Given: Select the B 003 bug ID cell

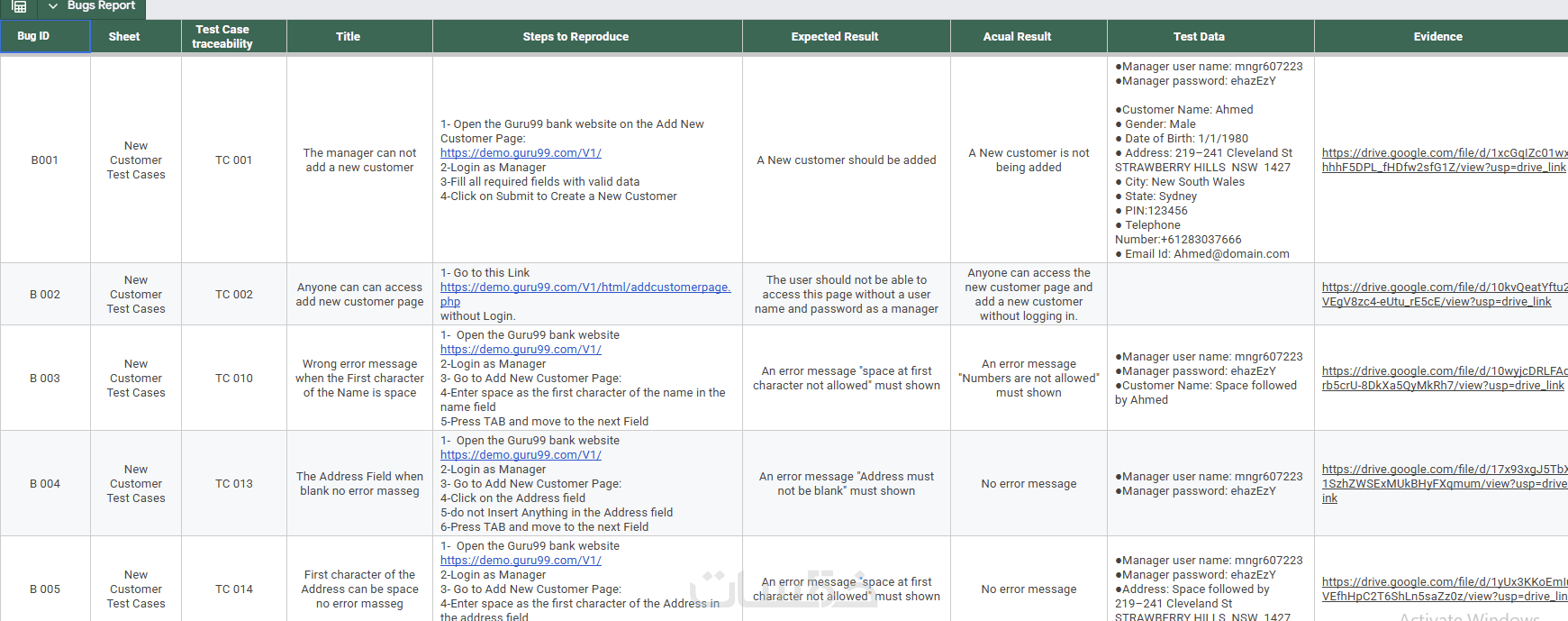Looking at the screenshot, I should [45, 379].
